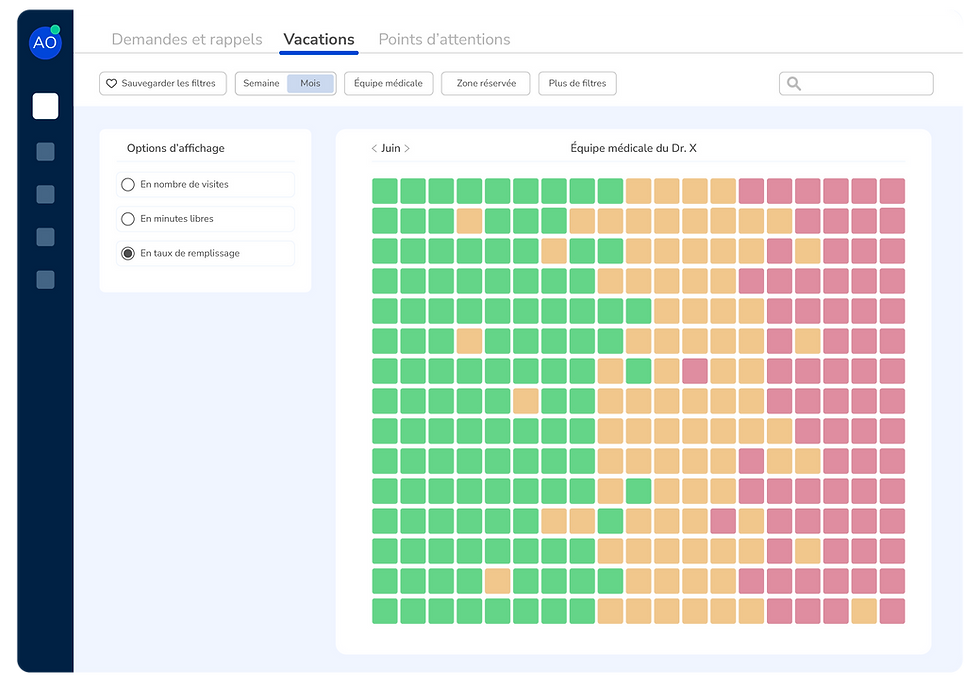This screenshot has height=688, width=980.
Task: Click inside the search field
Action: point(865,84)
